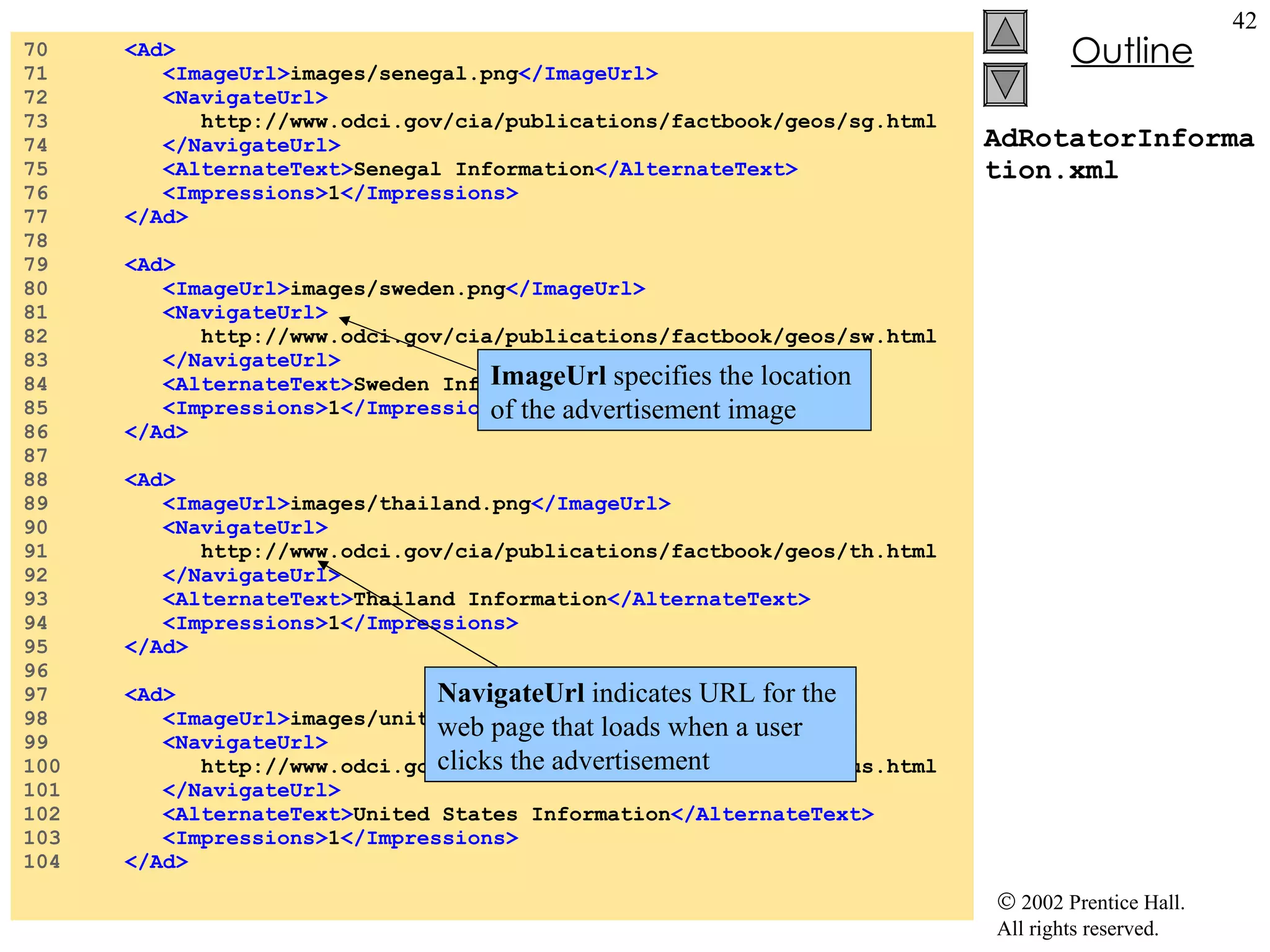
Task: Click images/sweden.png text on line 80
Action: 397,289
